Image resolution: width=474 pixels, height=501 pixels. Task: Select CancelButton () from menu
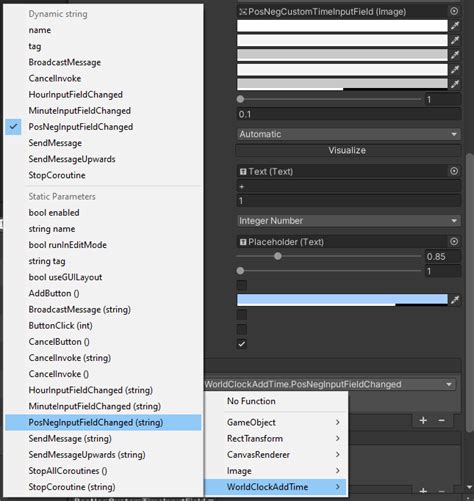click(103, 342)
